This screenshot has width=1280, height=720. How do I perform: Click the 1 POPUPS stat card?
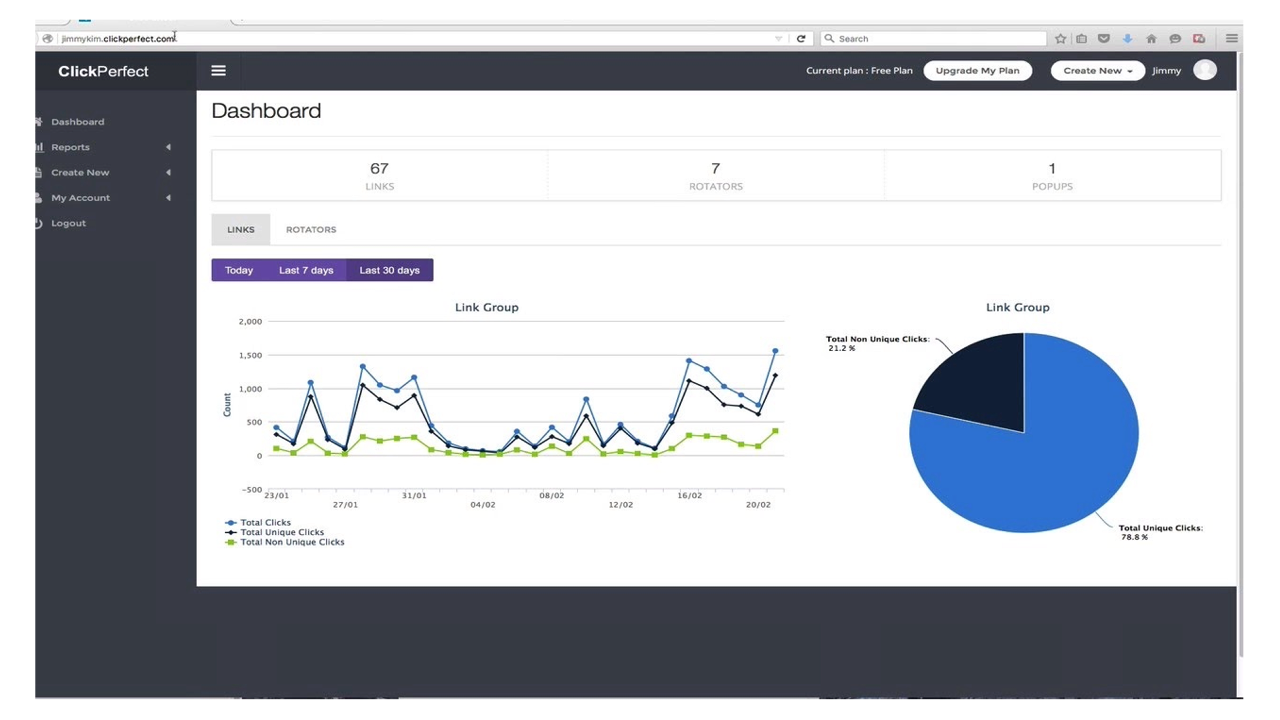point(1052,175)
